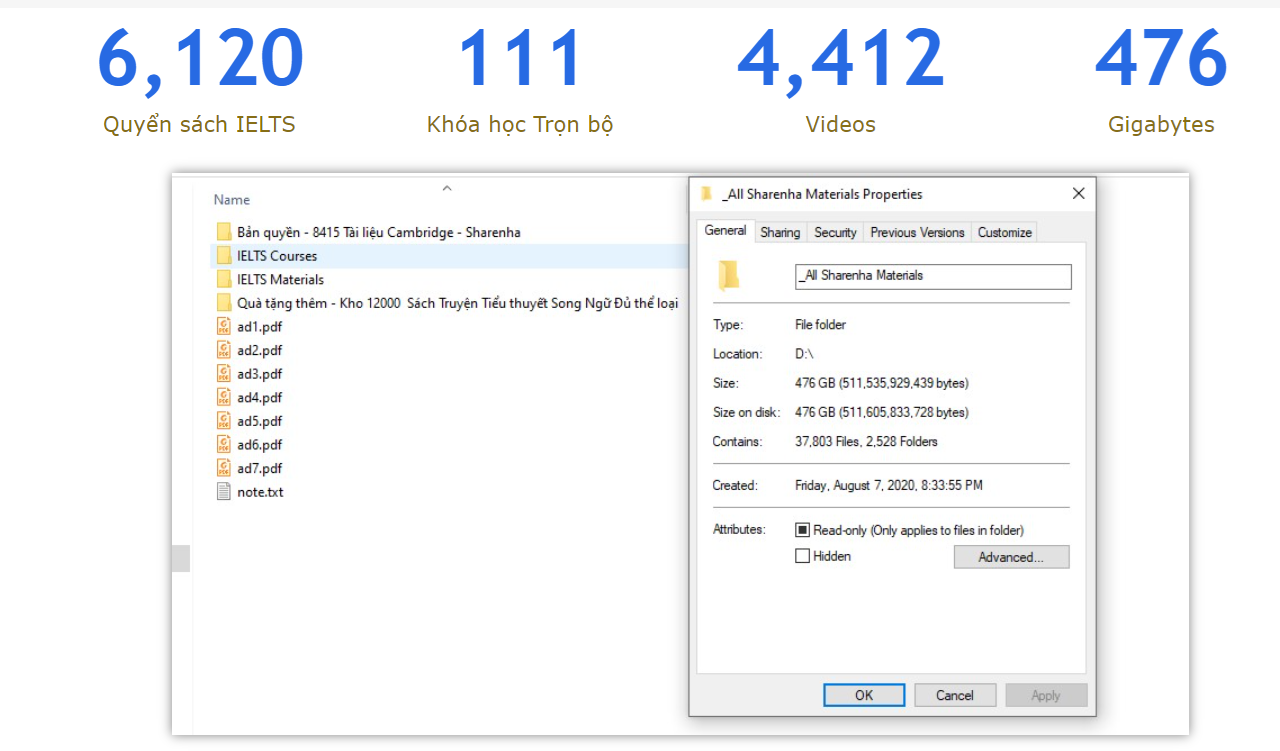Enable the Hidden attribute checkbox

pyautogui.click(x=802, y=556)
